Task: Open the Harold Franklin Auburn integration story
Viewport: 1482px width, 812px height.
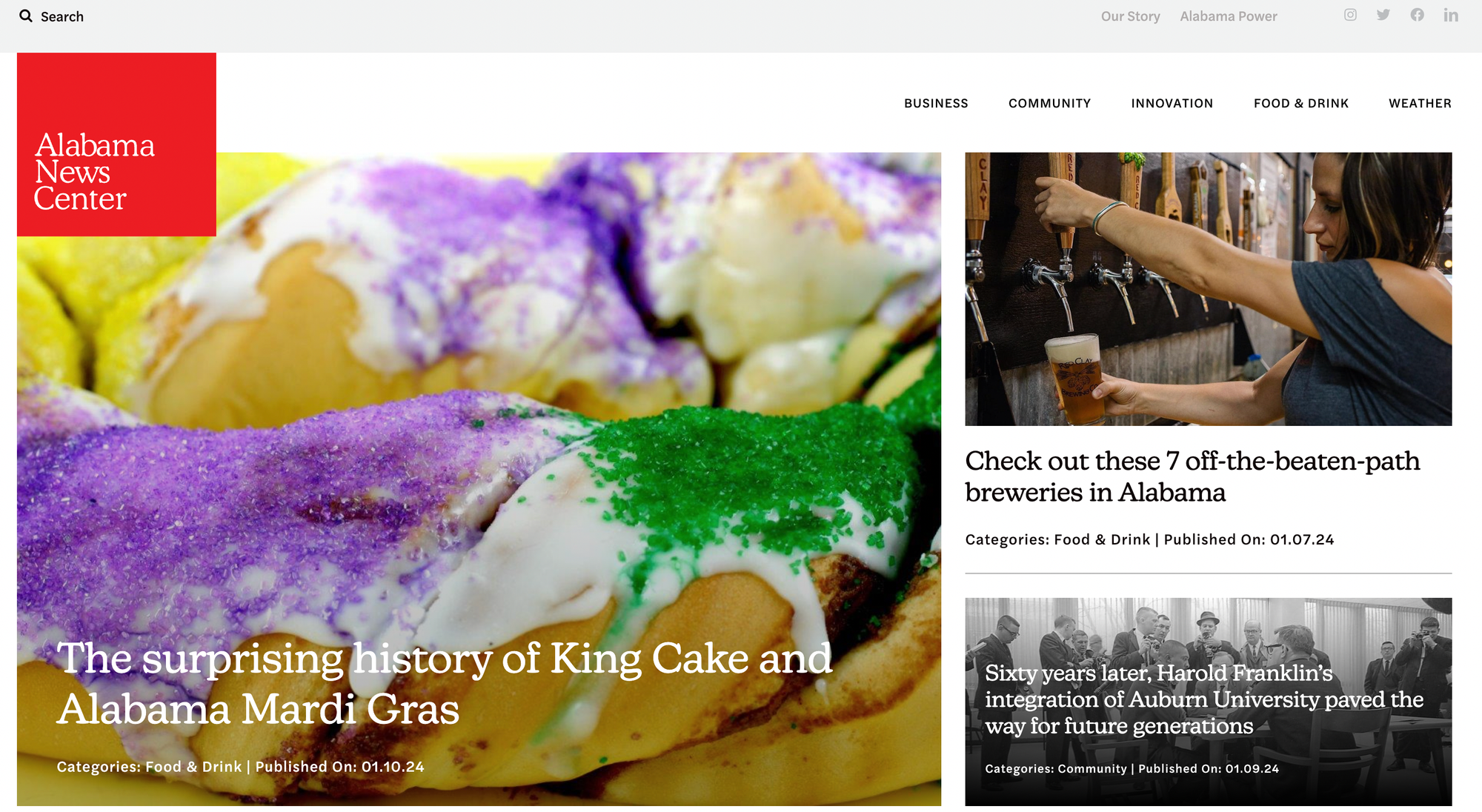Action: (x=1204, y=699)
